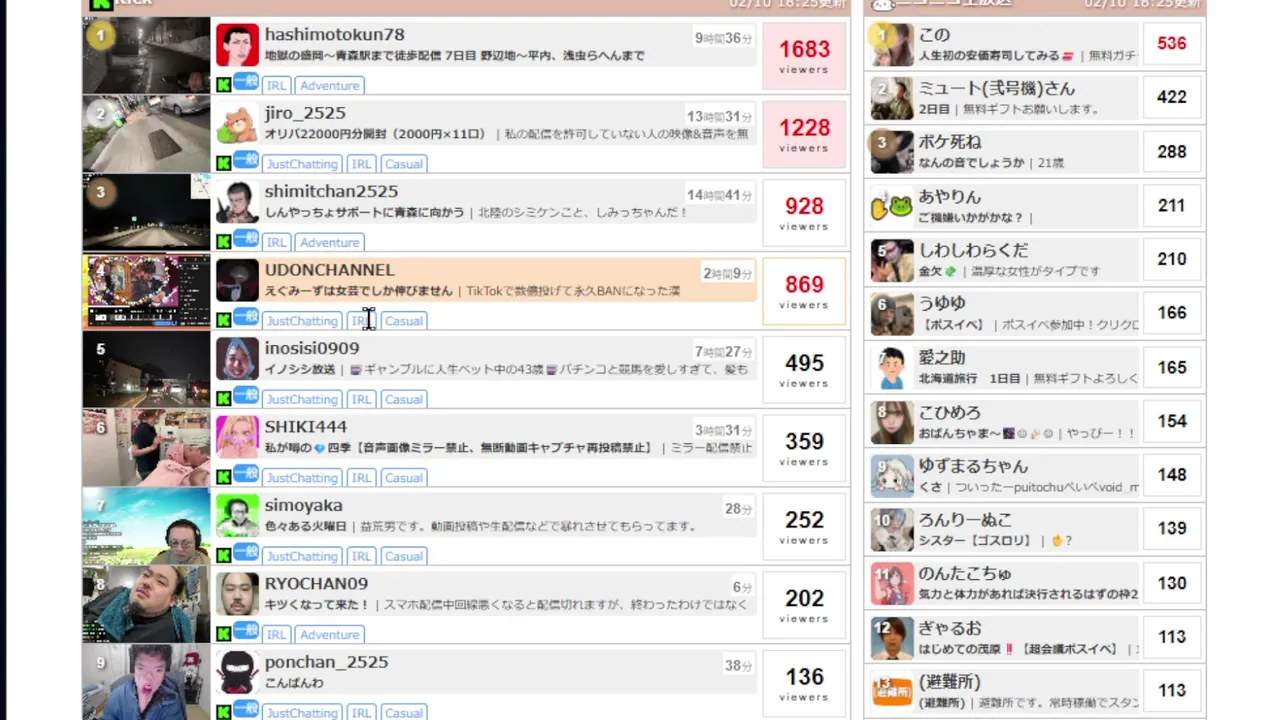This screenshot has width=1280, height=720.
Task: Open inosisi0909 stream thumbnail
Action: pyautogui.click(x=146, y=369)
